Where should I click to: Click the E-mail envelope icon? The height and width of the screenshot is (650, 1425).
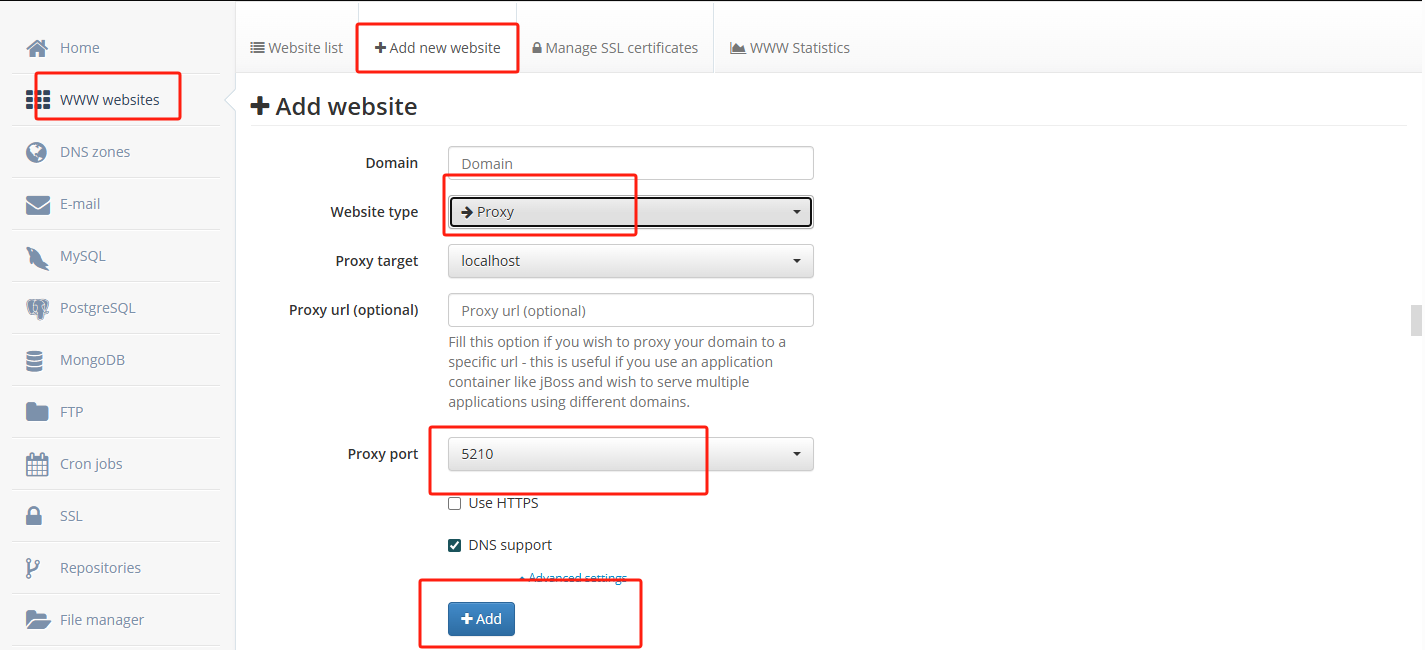click(37, 204)
